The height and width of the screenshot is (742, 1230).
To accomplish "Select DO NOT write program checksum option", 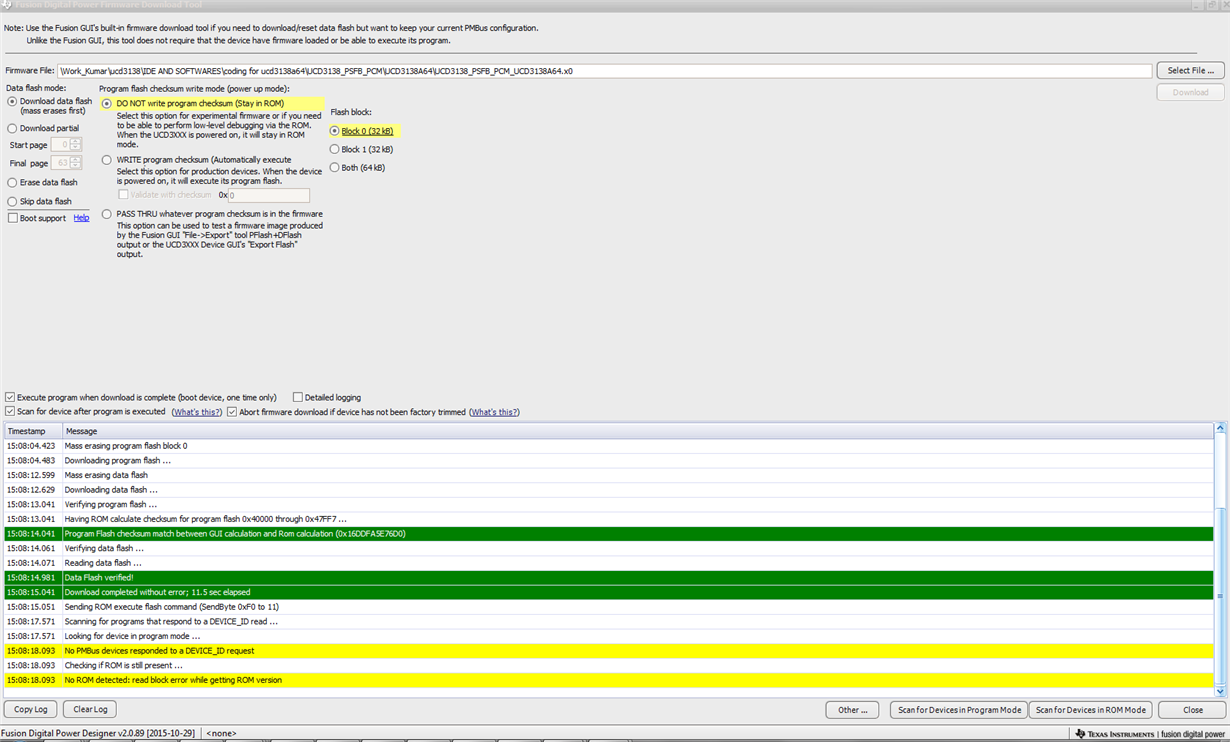I will (x=106, y=103).
